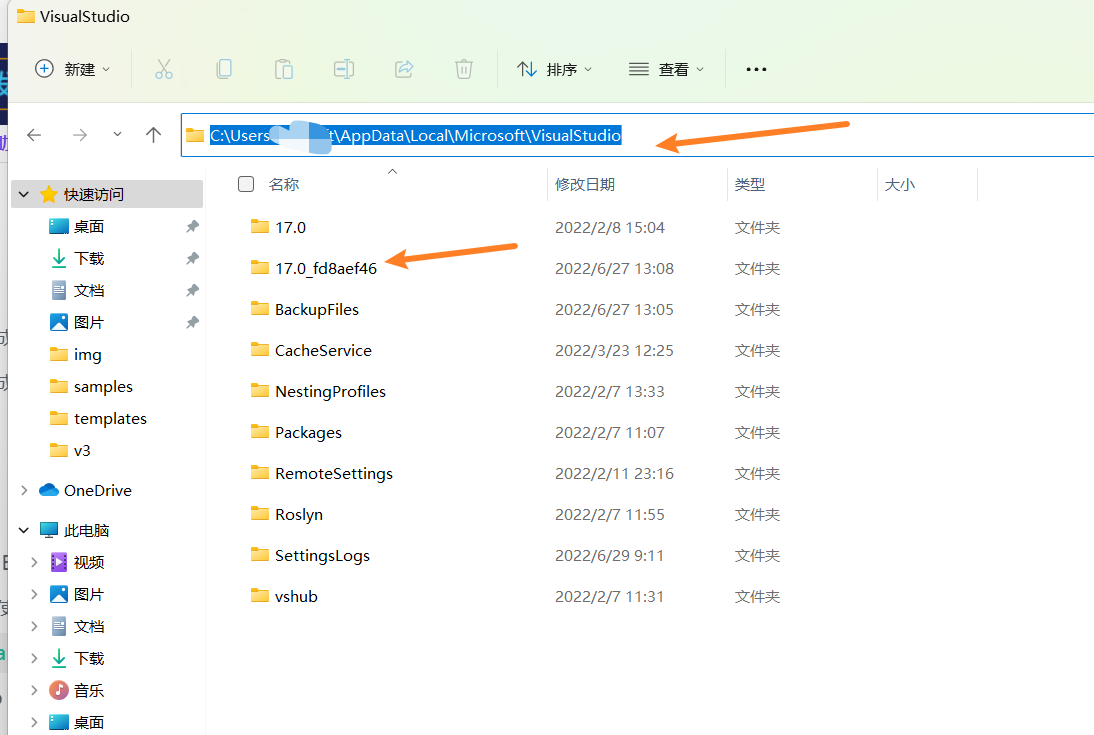Click the Share icon in toolbar
The width and height of the screenshot is (1094, 735).
(404, 69)
